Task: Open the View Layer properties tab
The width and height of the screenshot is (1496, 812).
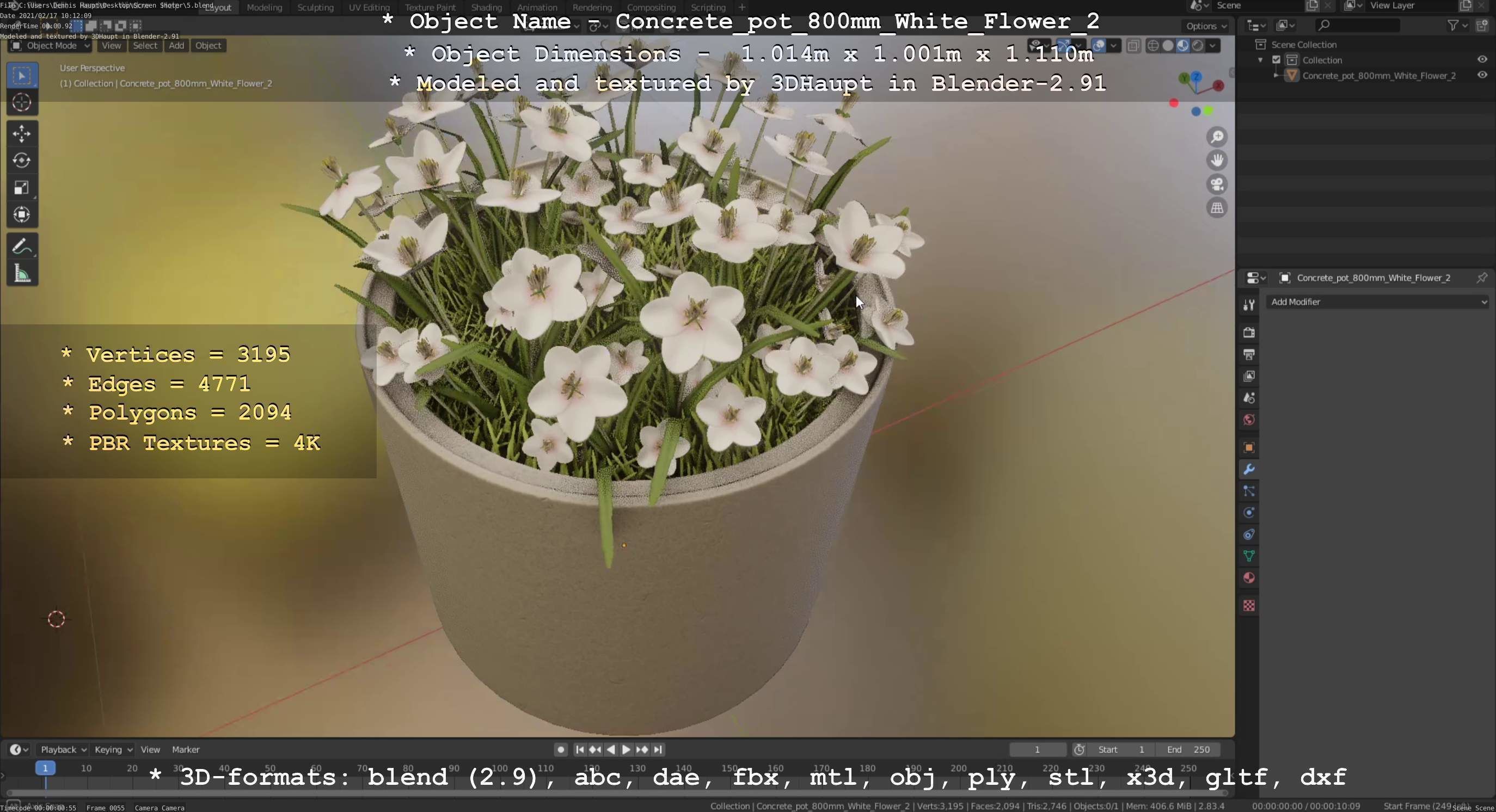Action: click(1249, 376)
